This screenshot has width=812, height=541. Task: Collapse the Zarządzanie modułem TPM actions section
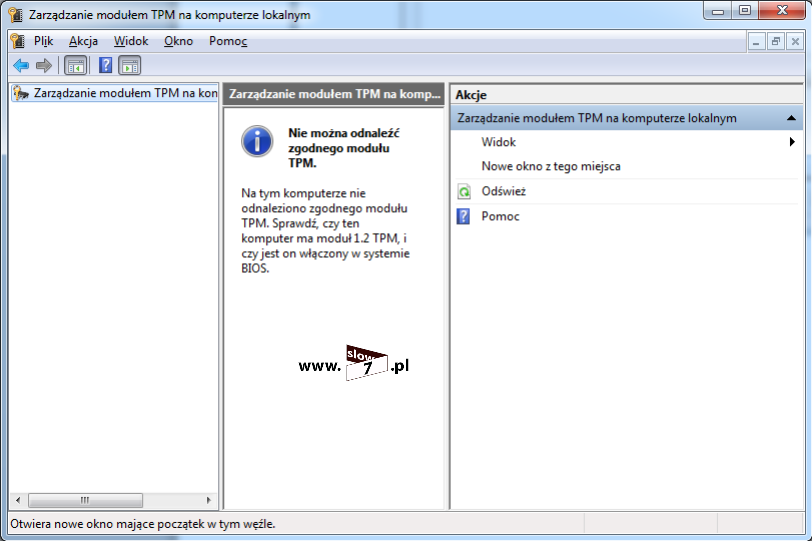coord(791,118)
